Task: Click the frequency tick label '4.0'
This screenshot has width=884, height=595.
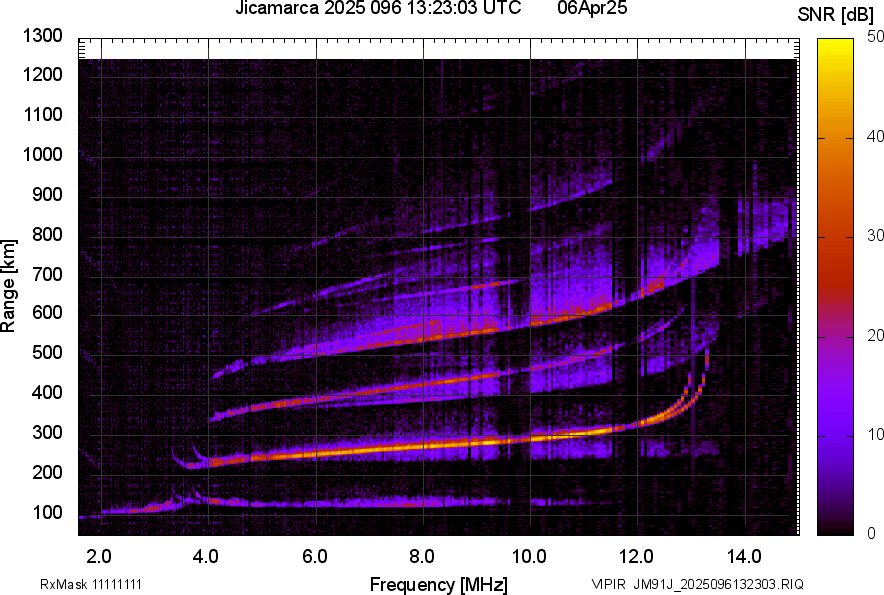Action: click(x=206, y=557)
